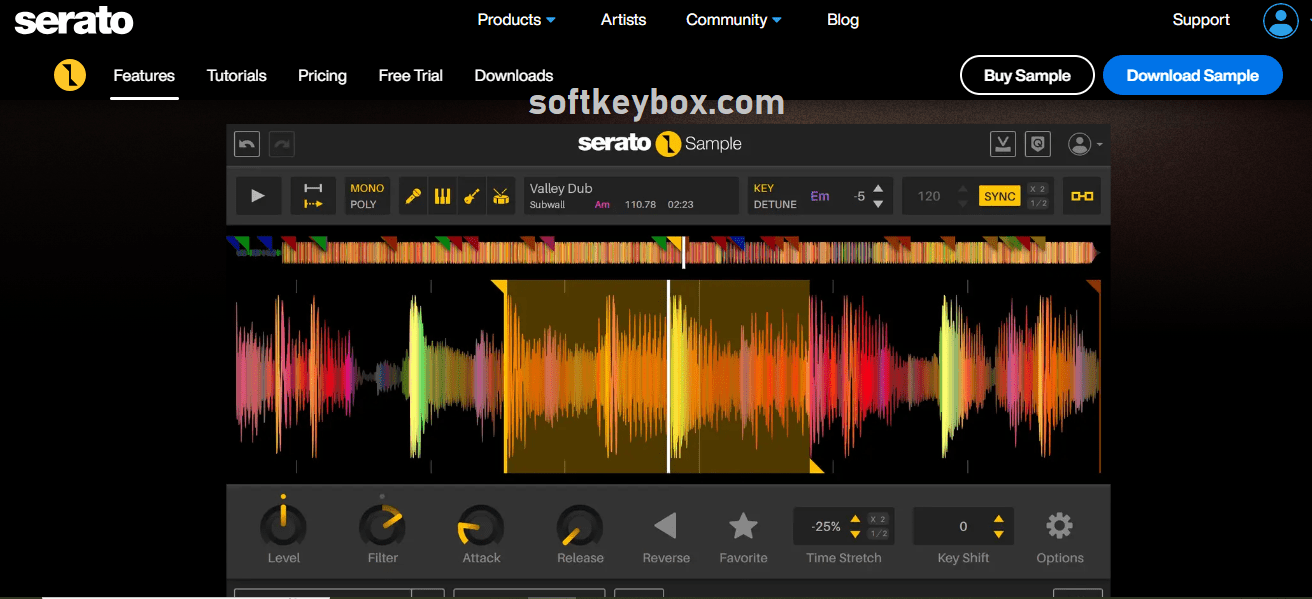This screenshot has width=1312, height=599.
Task: Select the drums stem icon
Action: point(500,195)
